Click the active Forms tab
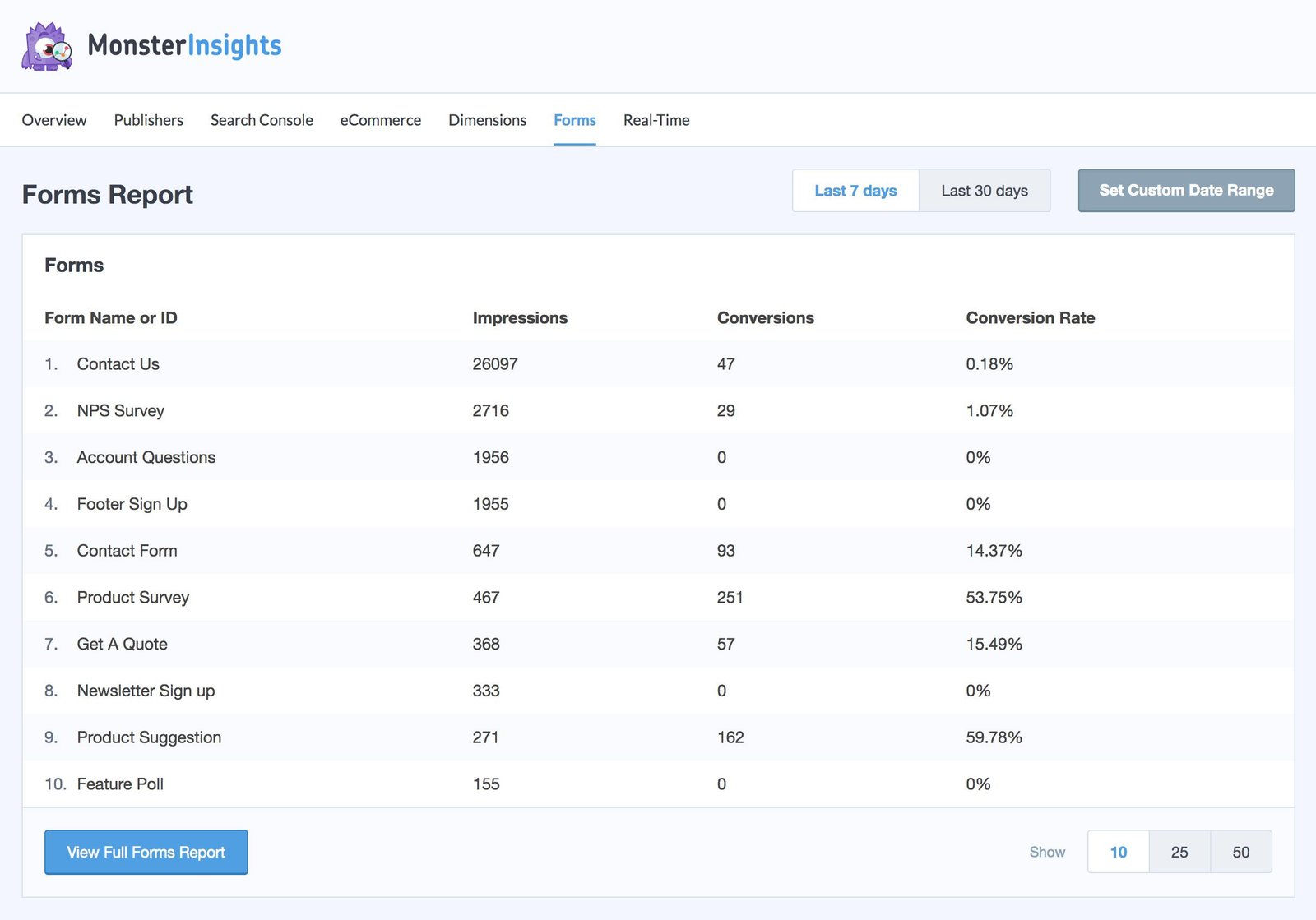 pos(574,120)
